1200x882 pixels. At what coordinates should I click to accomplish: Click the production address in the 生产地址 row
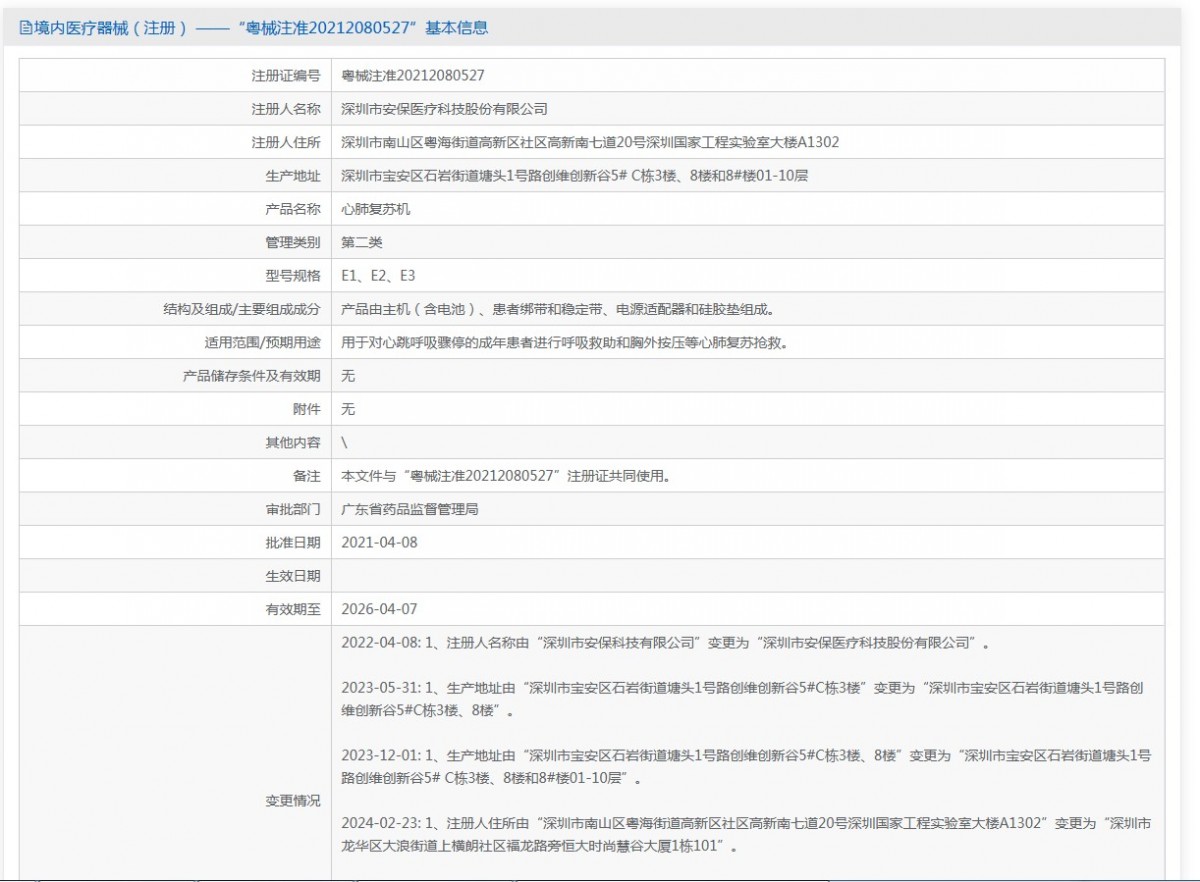574,176
